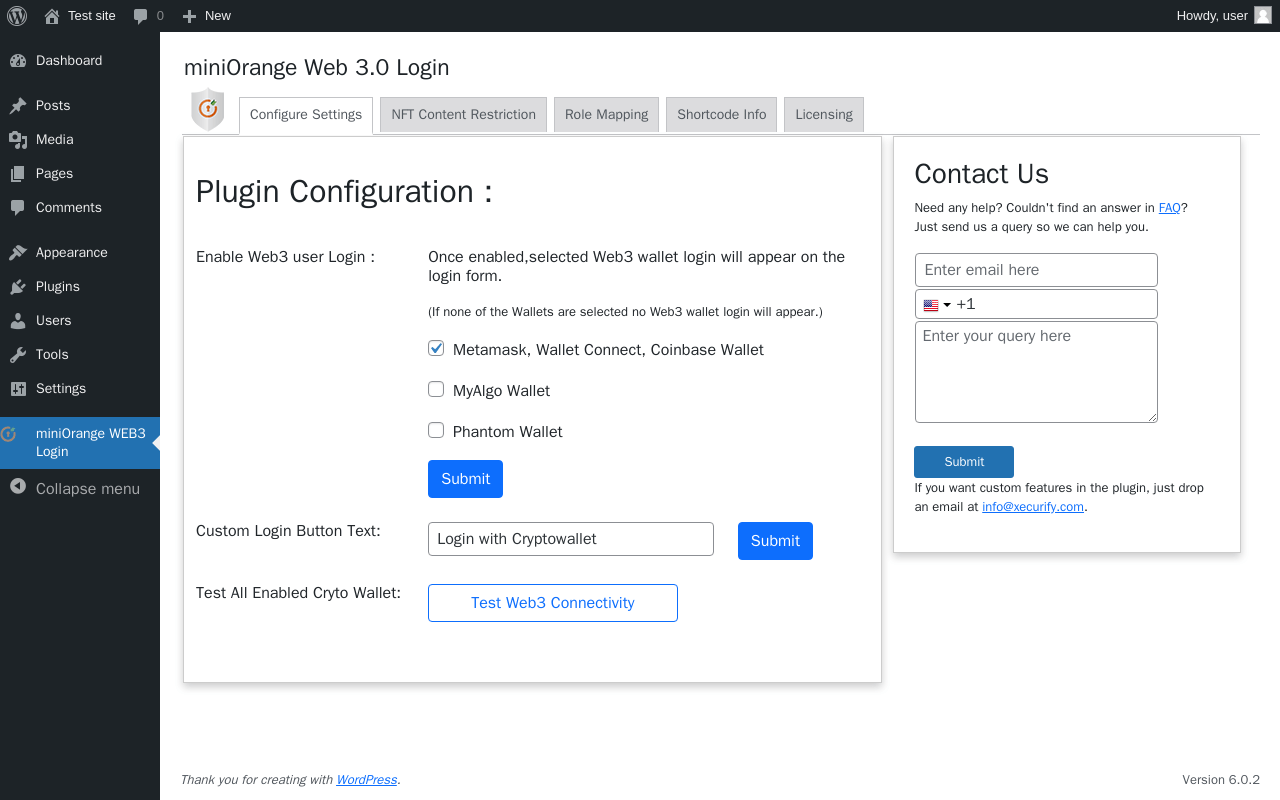
Task: Enable the Phantom Wallet checkbox
Action: coord(436,431)
